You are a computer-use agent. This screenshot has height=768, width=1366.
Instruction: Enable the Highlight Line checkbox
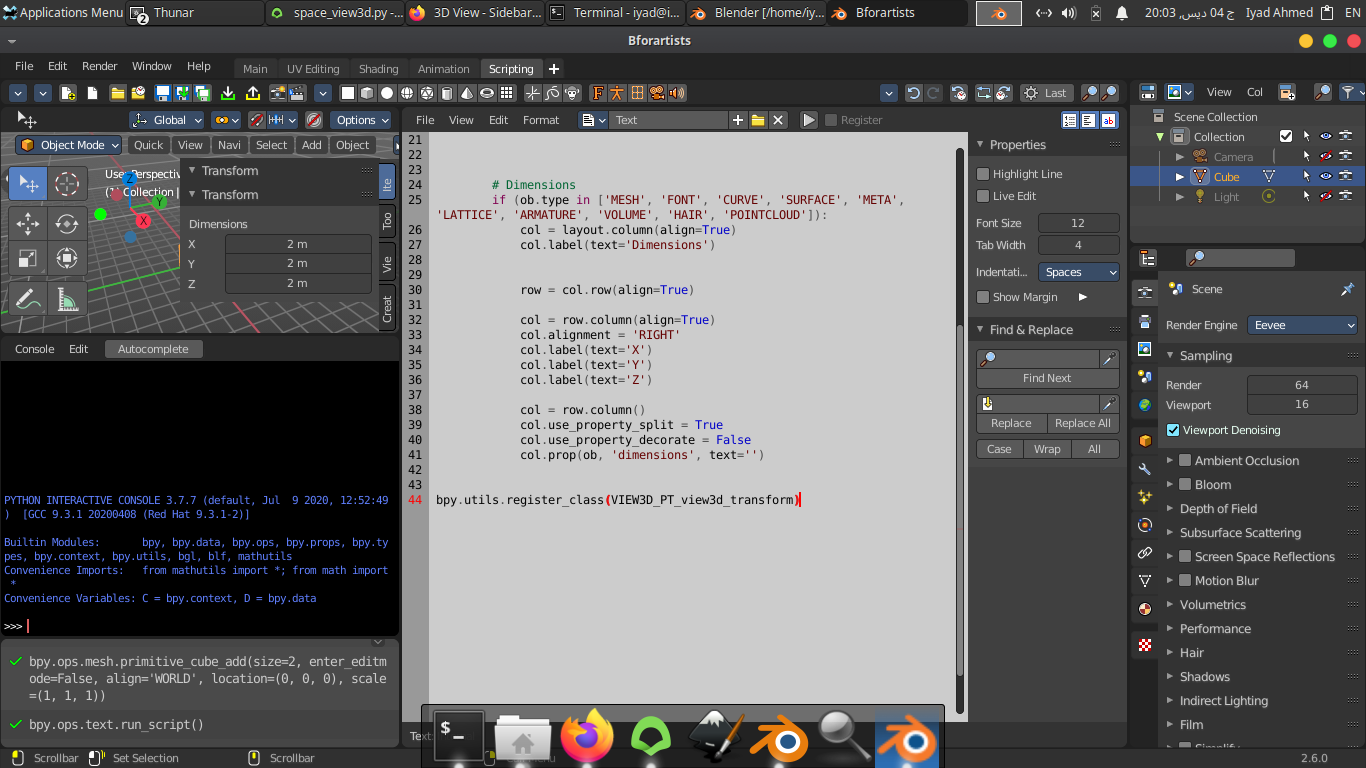pyautogui.click(x=983, y=174)
